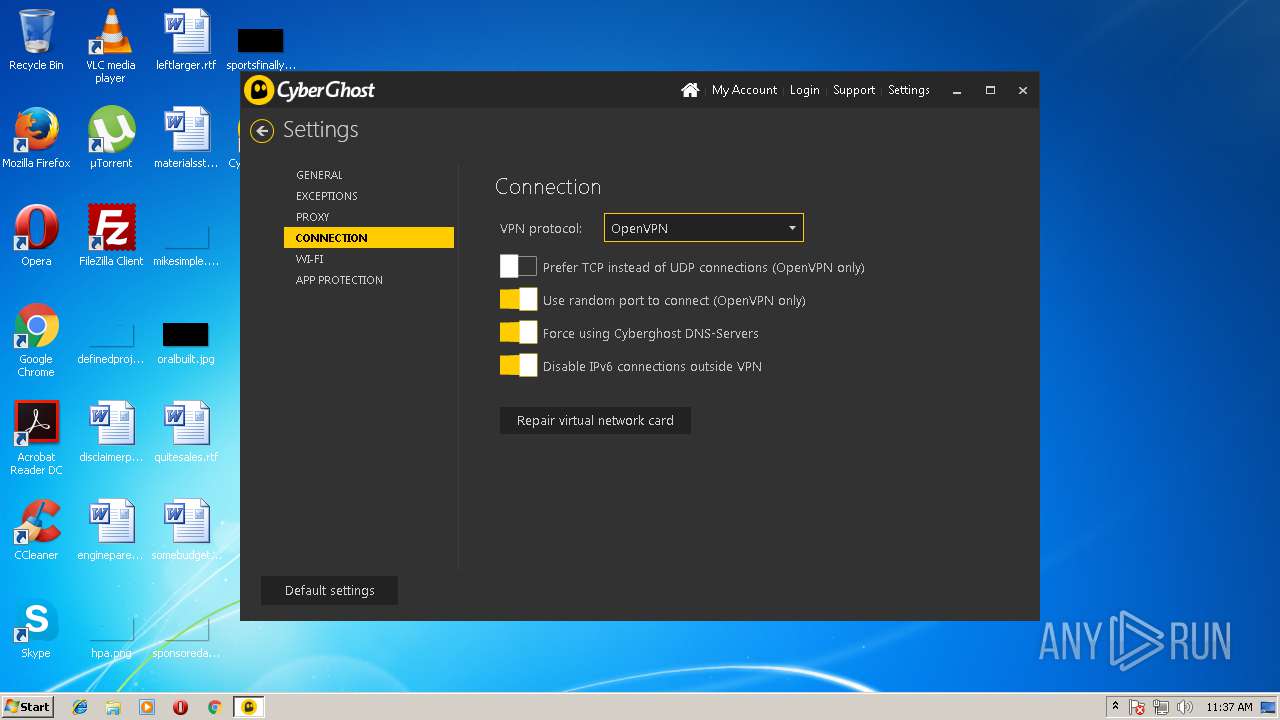
Task: Open the Support link
Action: point(854,90)
